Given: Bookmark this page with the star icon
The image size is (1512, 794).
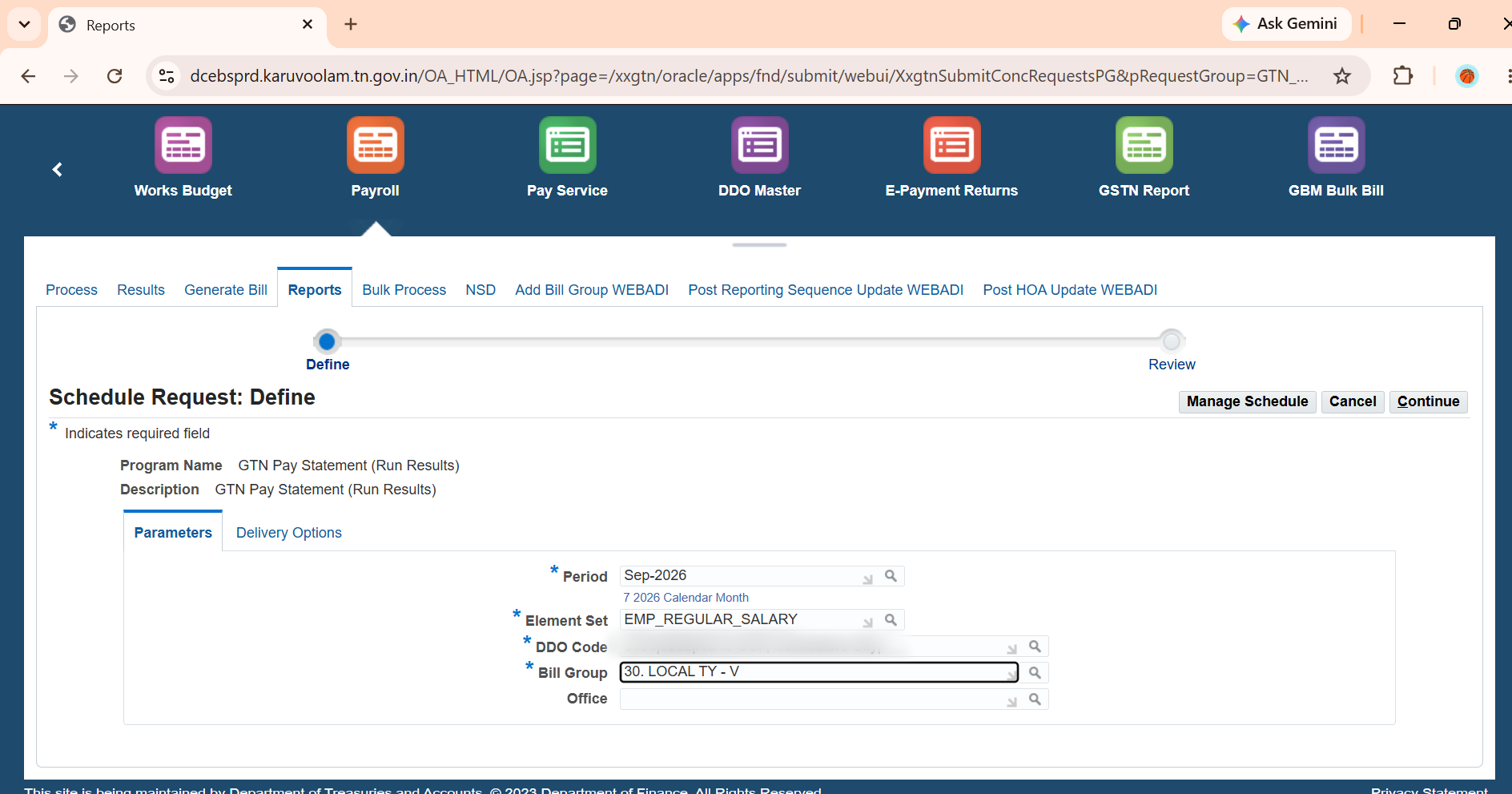Looking at the screenshot, I should pos(1342,76).
